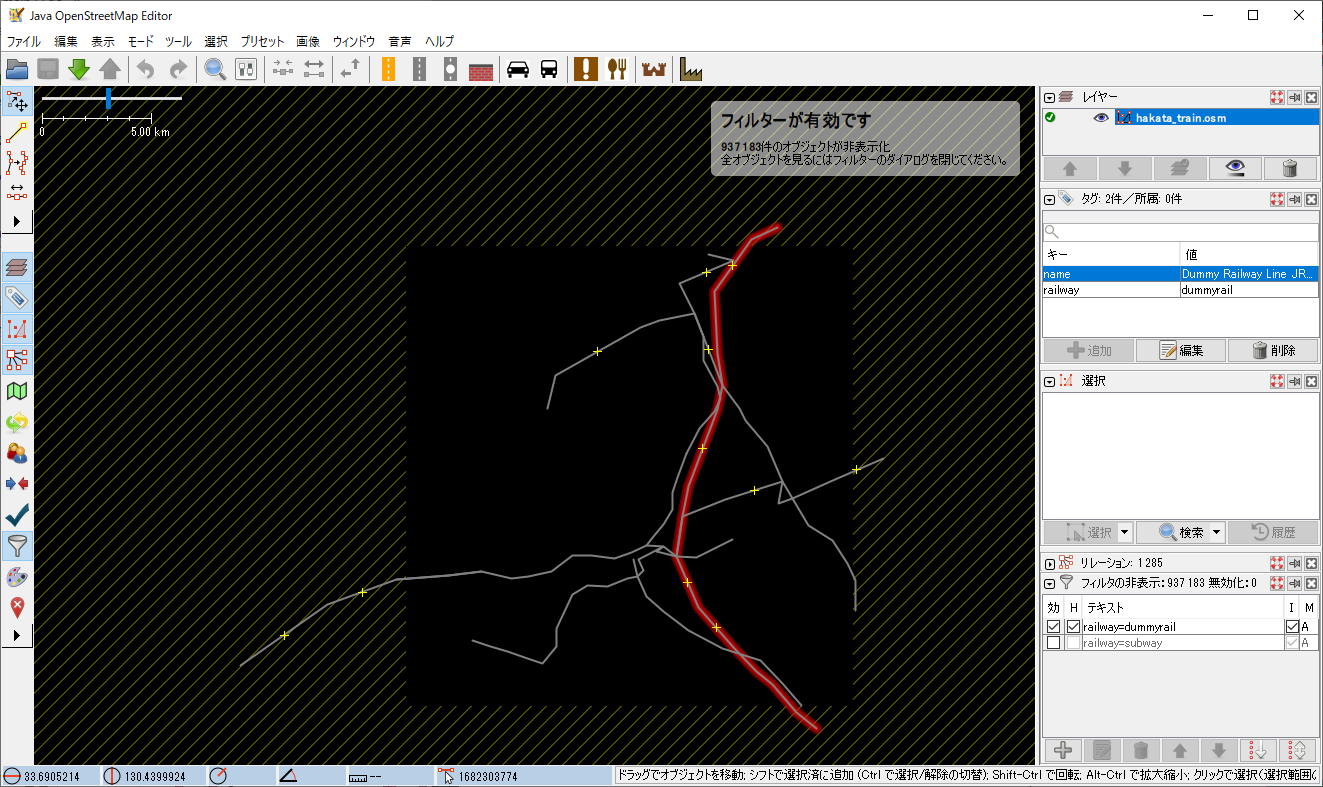Select the Draw nodes tool
1323x787 pixels.
click(x=17, y=131)
